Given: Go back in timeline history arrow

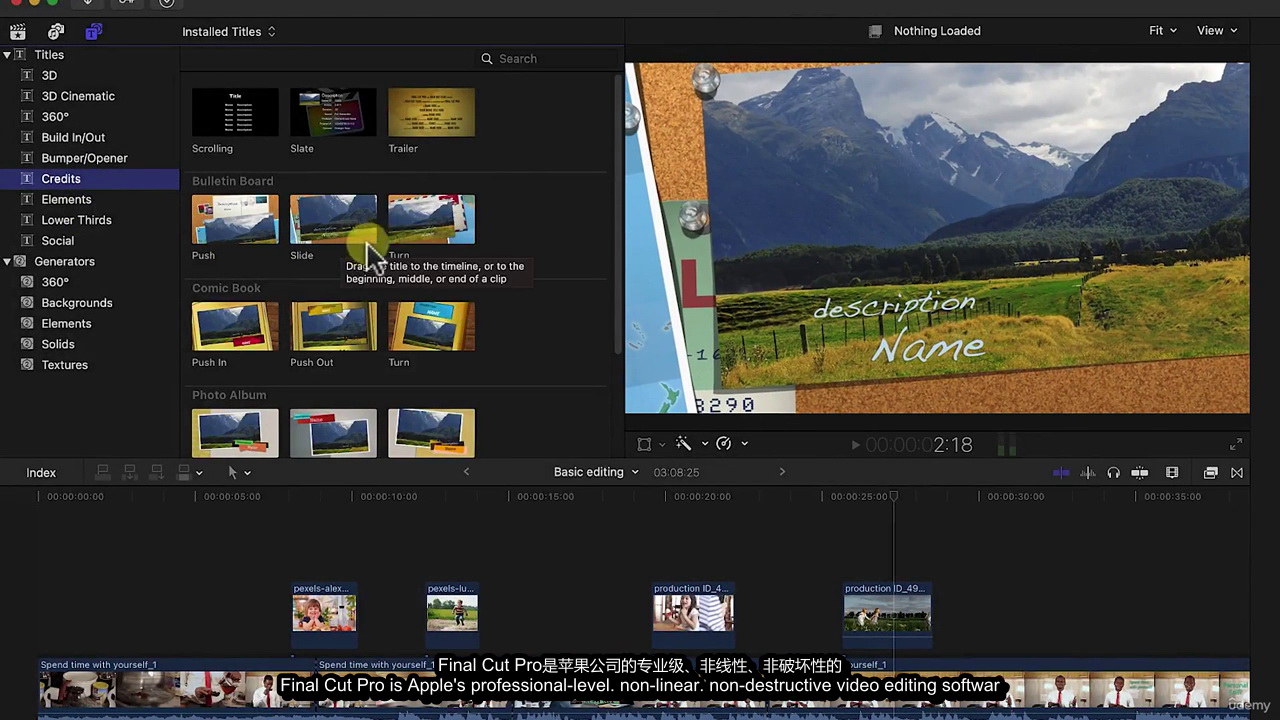Looking at the screenshot, I should coord(466,472).
